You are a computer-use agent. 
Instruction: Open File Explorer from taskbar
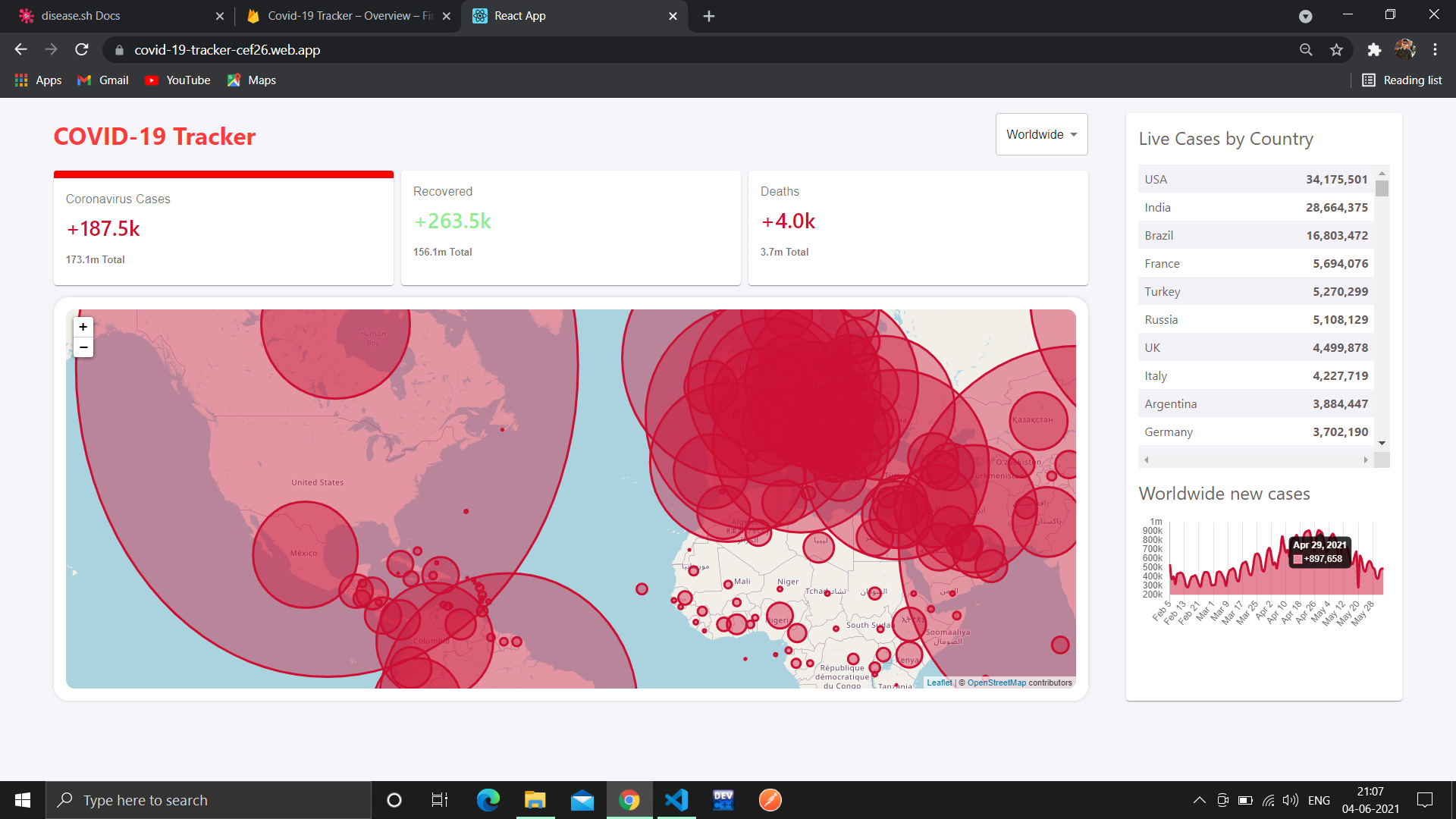(x=535, y=800)
